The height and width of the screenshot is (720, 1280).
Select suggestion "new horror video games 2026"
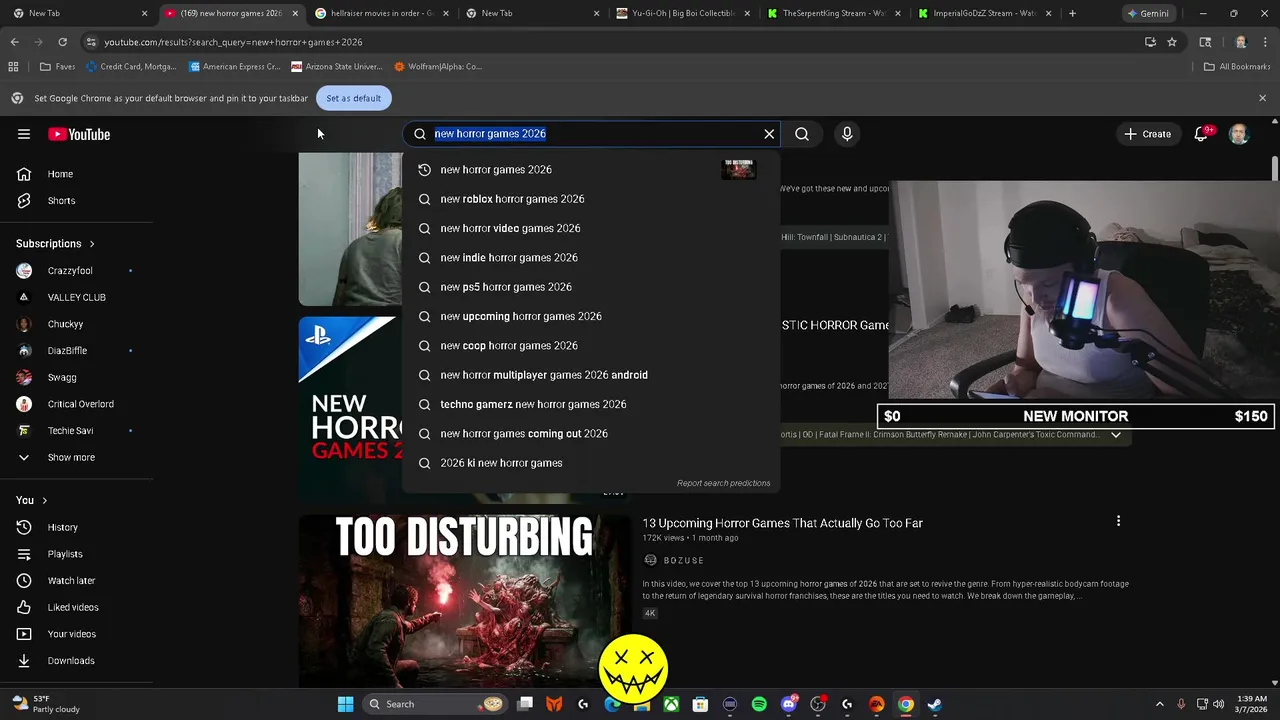tap(590, 228)
